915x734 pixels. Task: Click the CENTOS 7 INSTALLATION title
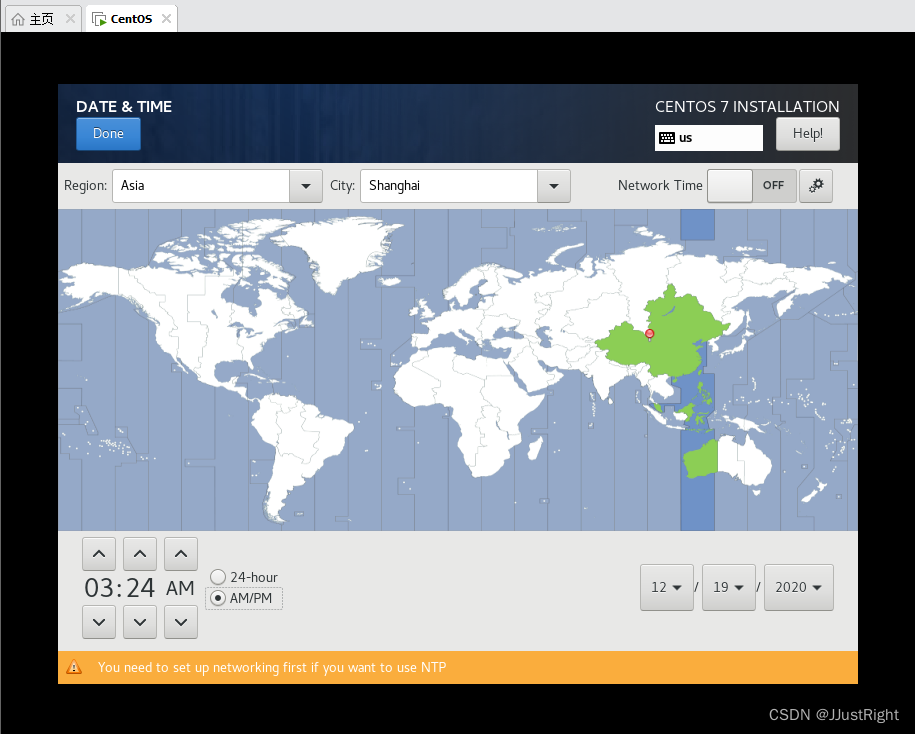[747, 107]
